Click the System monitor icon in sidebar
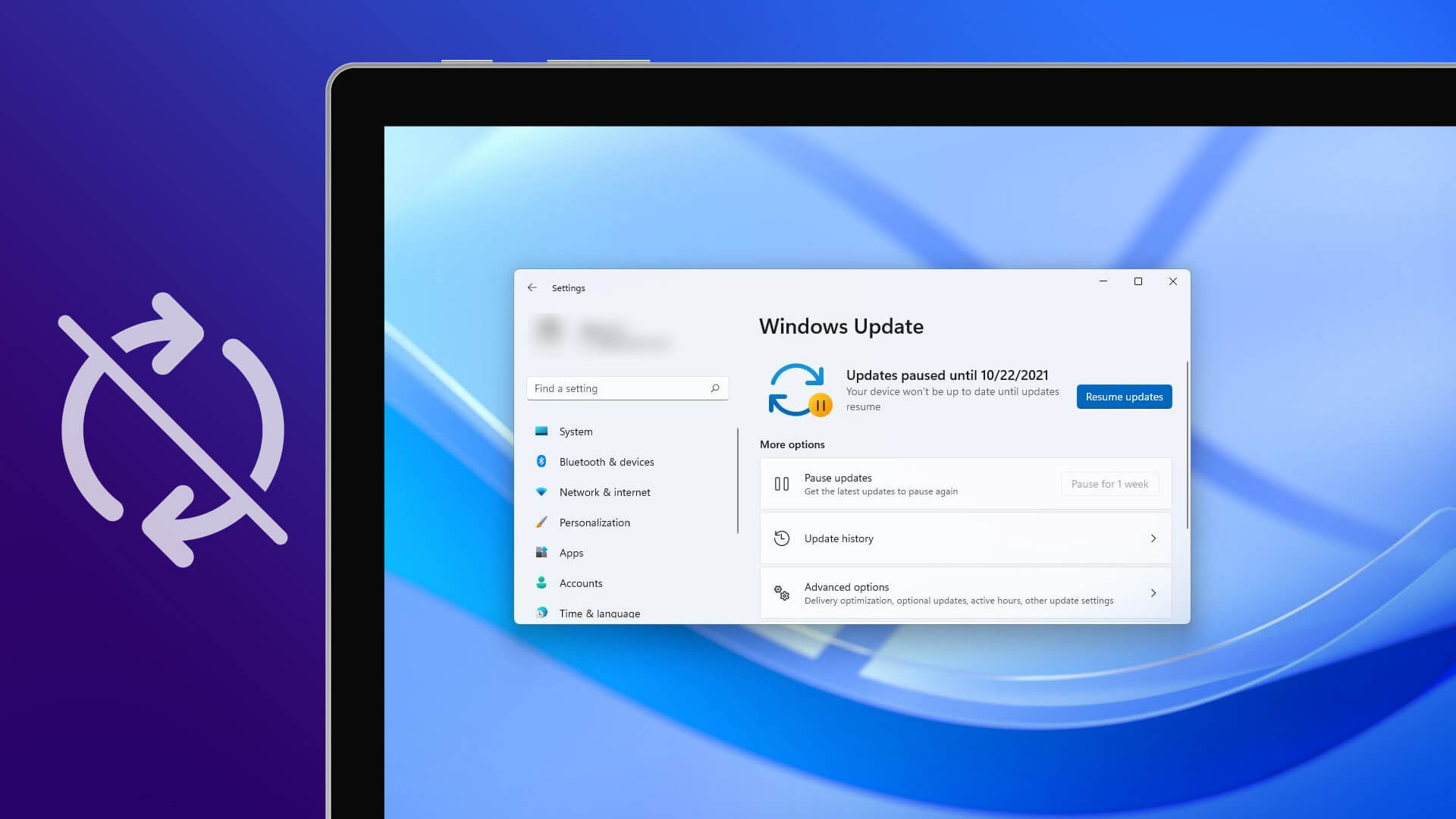 541,431
